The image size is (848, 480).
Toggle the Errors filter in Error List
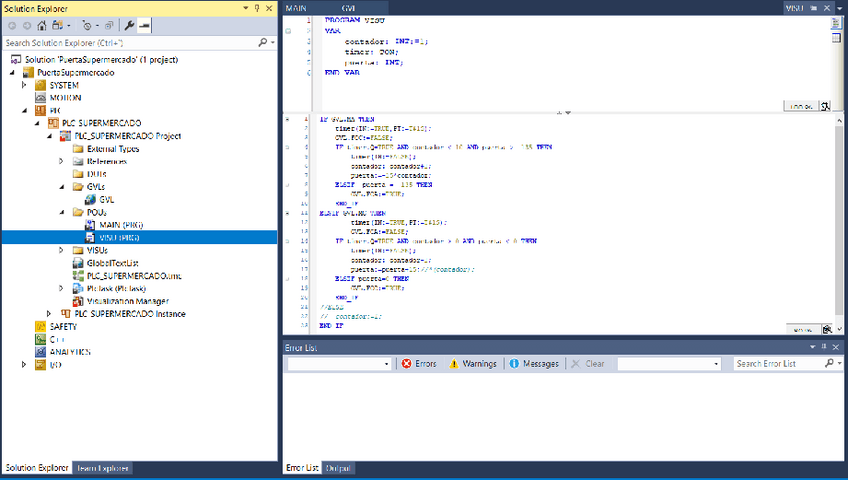click(x=419, y=364)
